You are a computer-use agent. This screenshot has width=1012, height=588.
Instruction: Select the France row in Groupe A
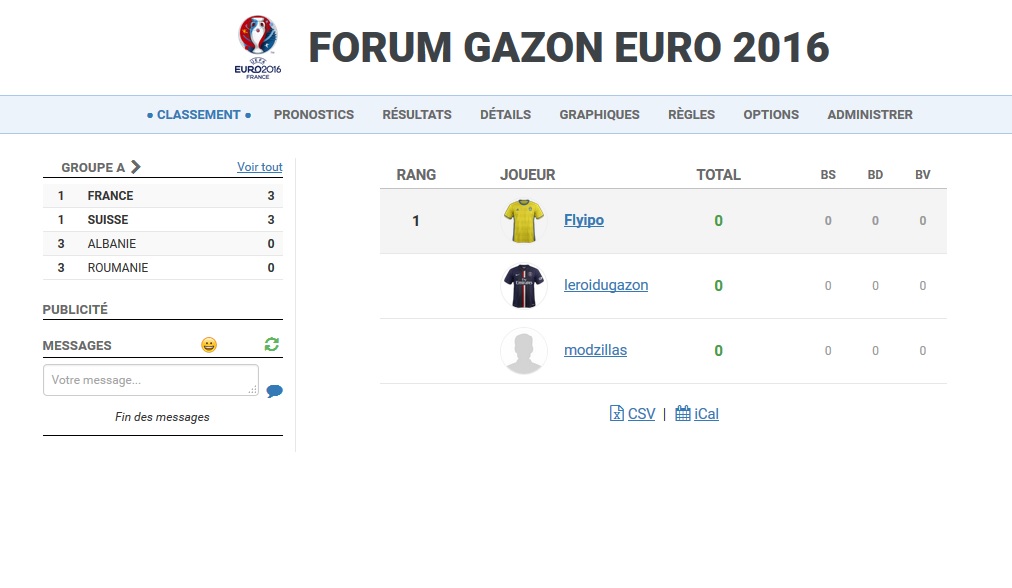tap(163, 196)
